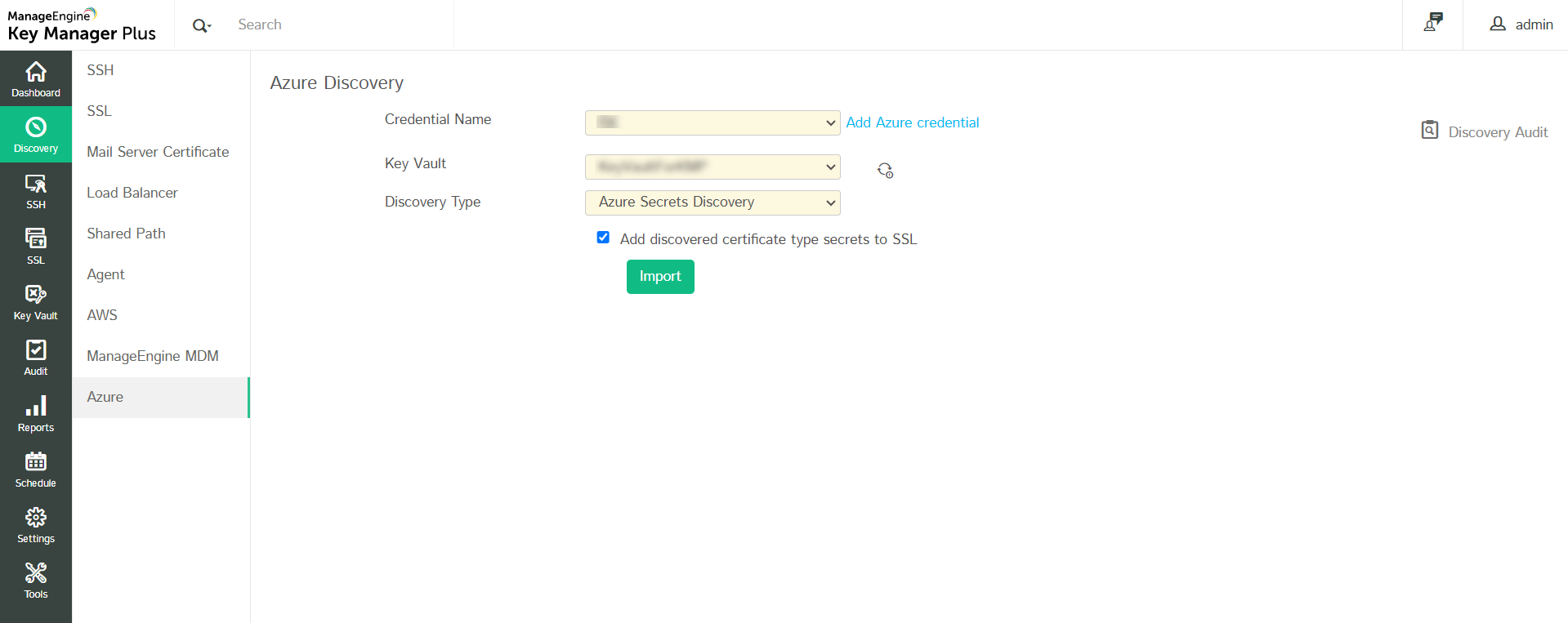The width and height of the screenshot is (1568, 623).
Task: Toggle 'Add discovered certificate type secrets to SSL' checkbox
Action: click(603, 238)
